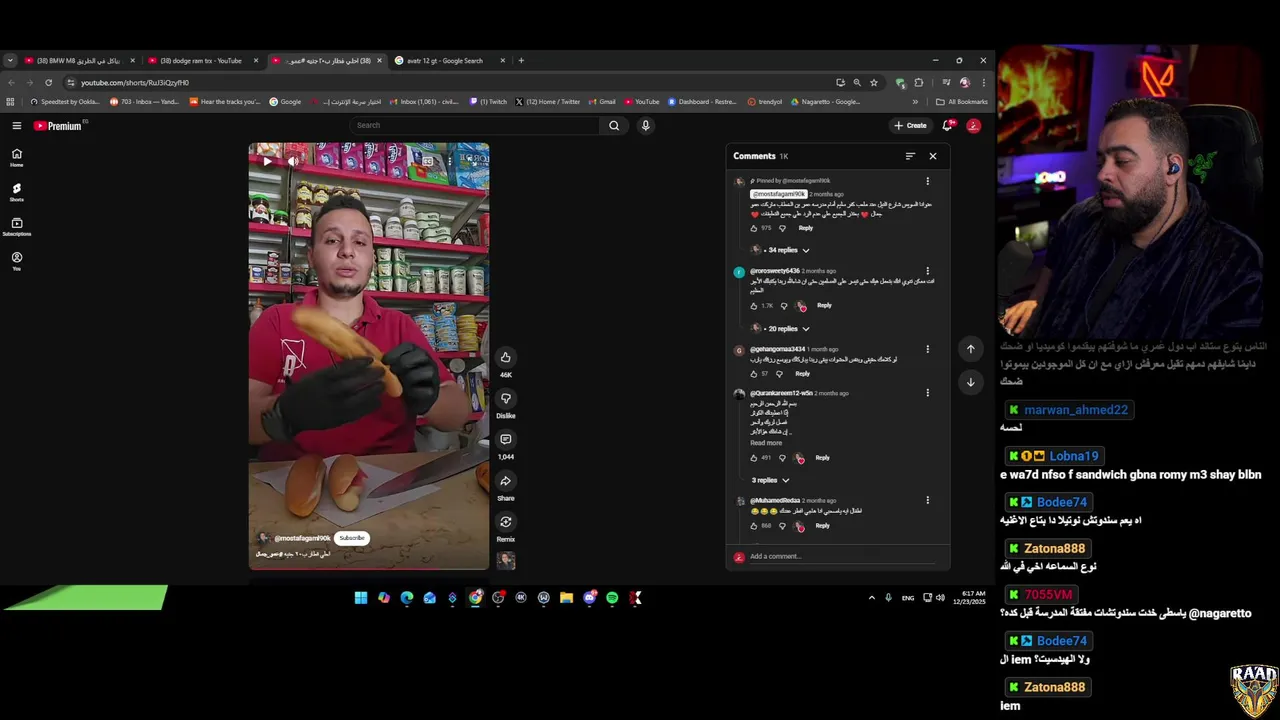Switch to dodge ram trx YouTube tab
This screenshot has width=1280, height=720.
coord(203,60)
